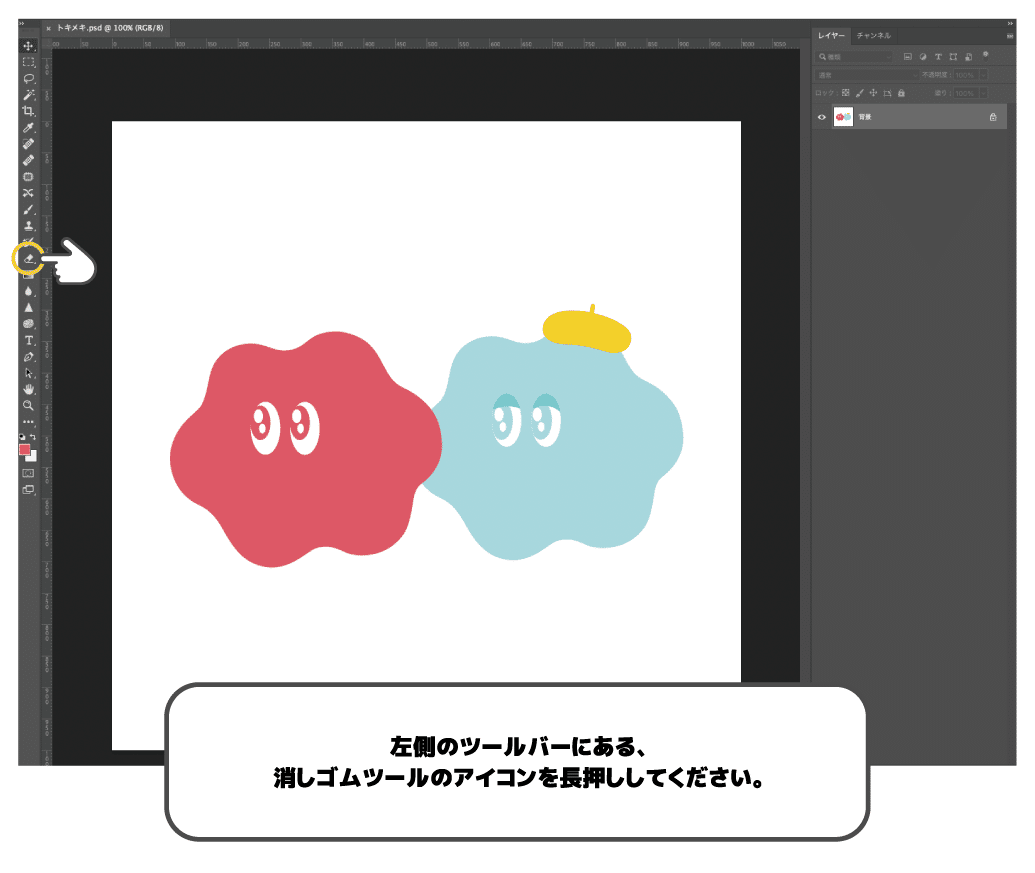Select the Magic Wand tool
Image resolution: width=1035 pixels, height=873 pixels.
(x=28, y=95)
